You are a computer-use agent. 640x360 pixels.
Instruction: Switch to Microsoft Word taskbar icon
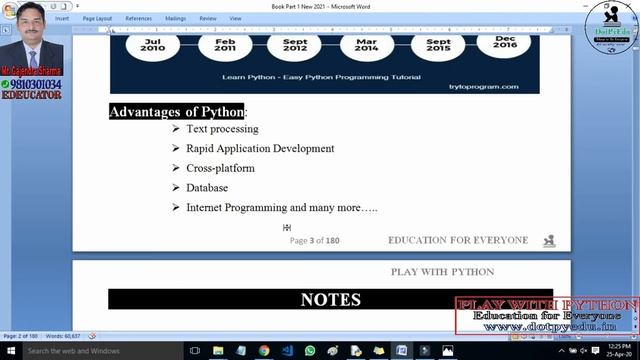(402, 351)
